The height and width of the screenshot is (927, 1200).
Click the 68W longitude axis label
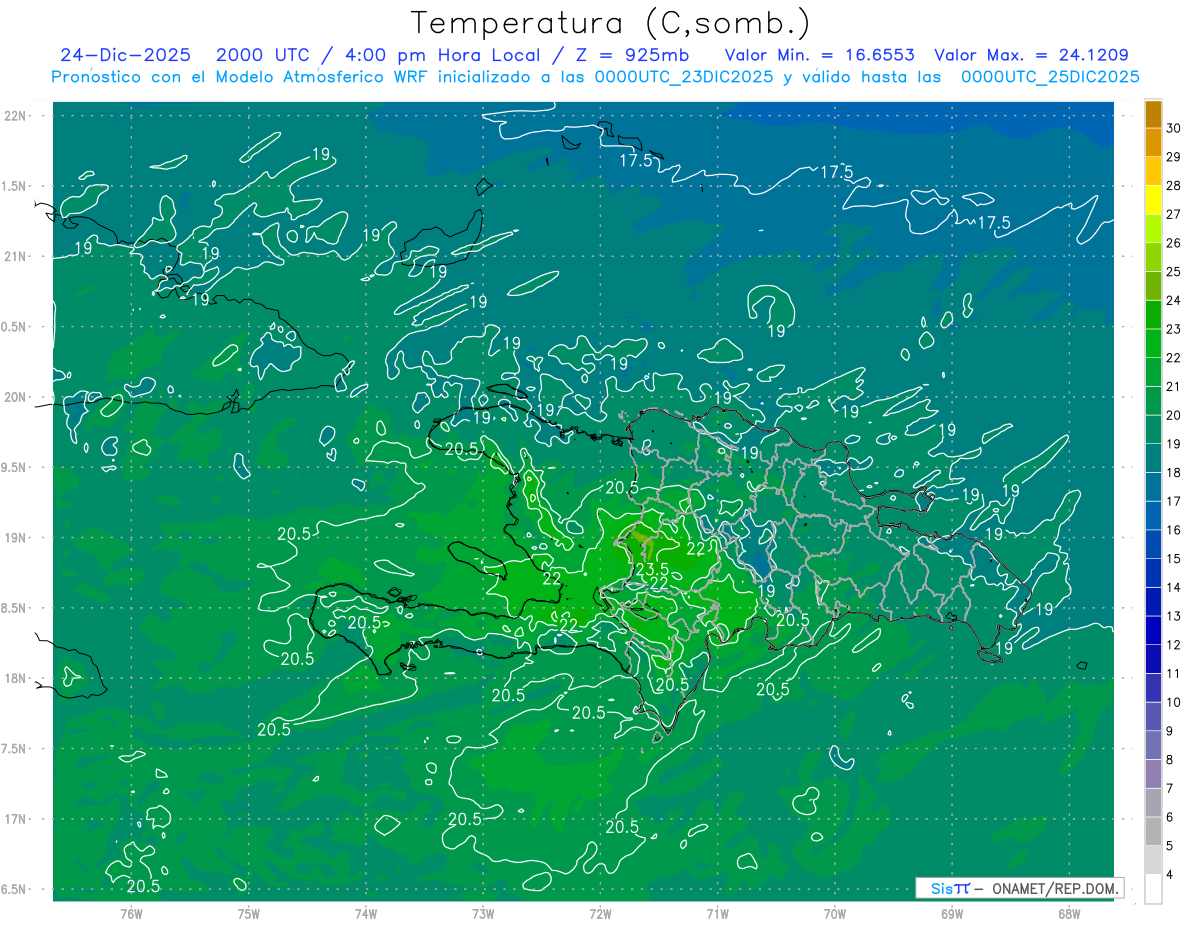tap(1069, 914)
